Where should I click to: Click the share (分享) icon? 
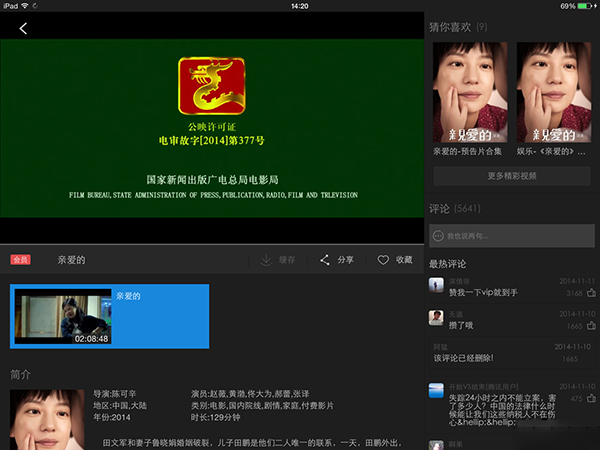coord(325,260)
